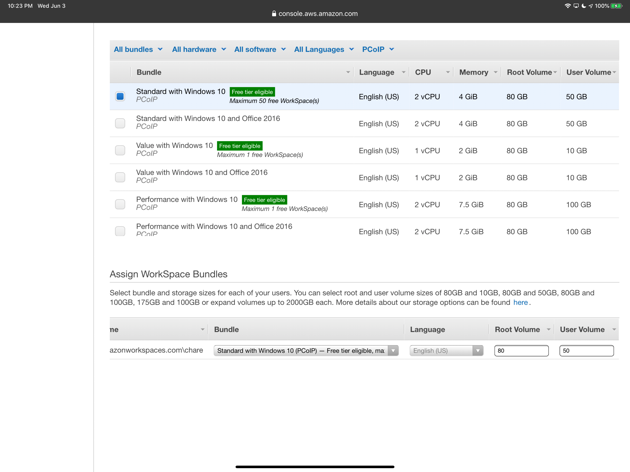
Task: Tap the Wi-Fi status icon
Action: click(x=568, y=6)
